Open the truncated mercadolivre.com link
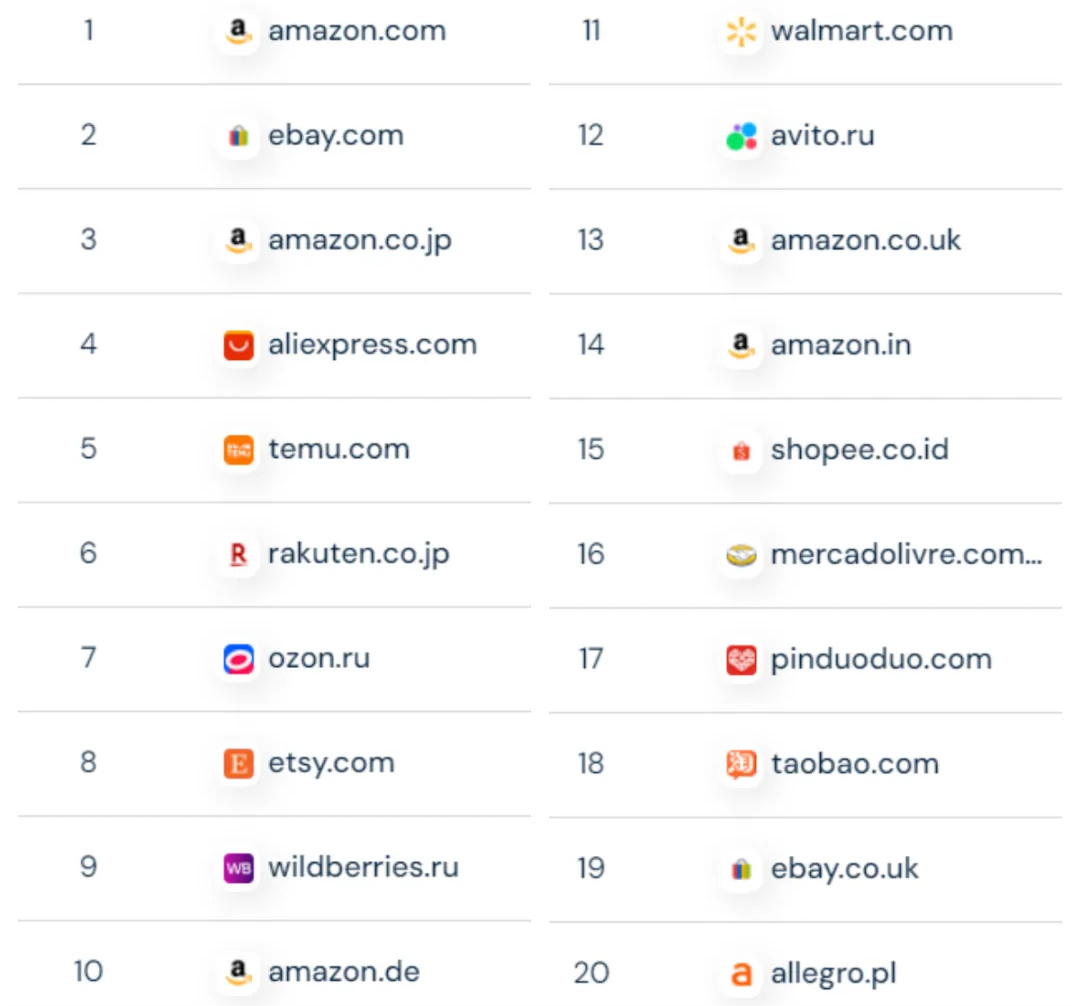Screen dimensions: 1080x1006 tap(906, 555)
